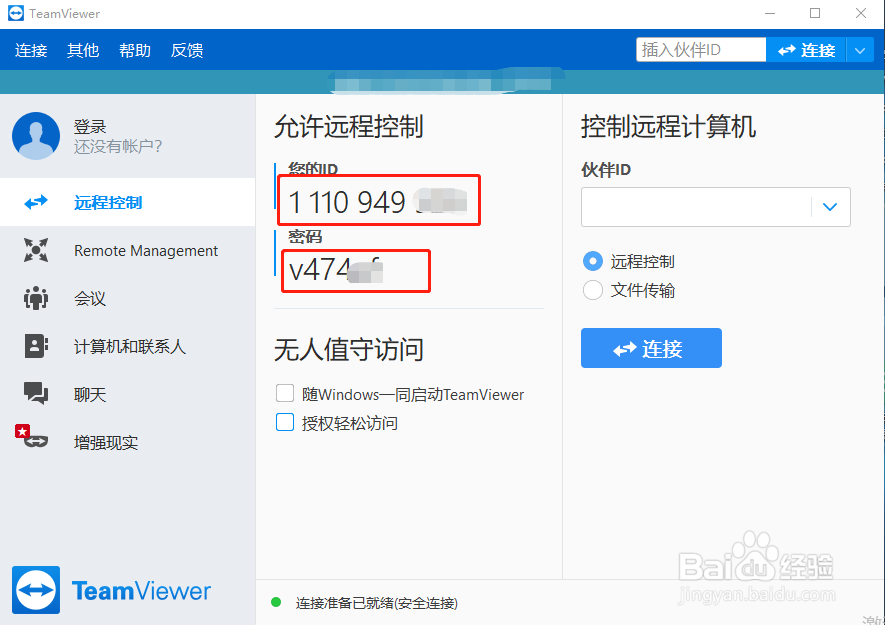Minimize the TeamViewer window
The width and height of the screenshot is (885, 625).
coord(770,13)
